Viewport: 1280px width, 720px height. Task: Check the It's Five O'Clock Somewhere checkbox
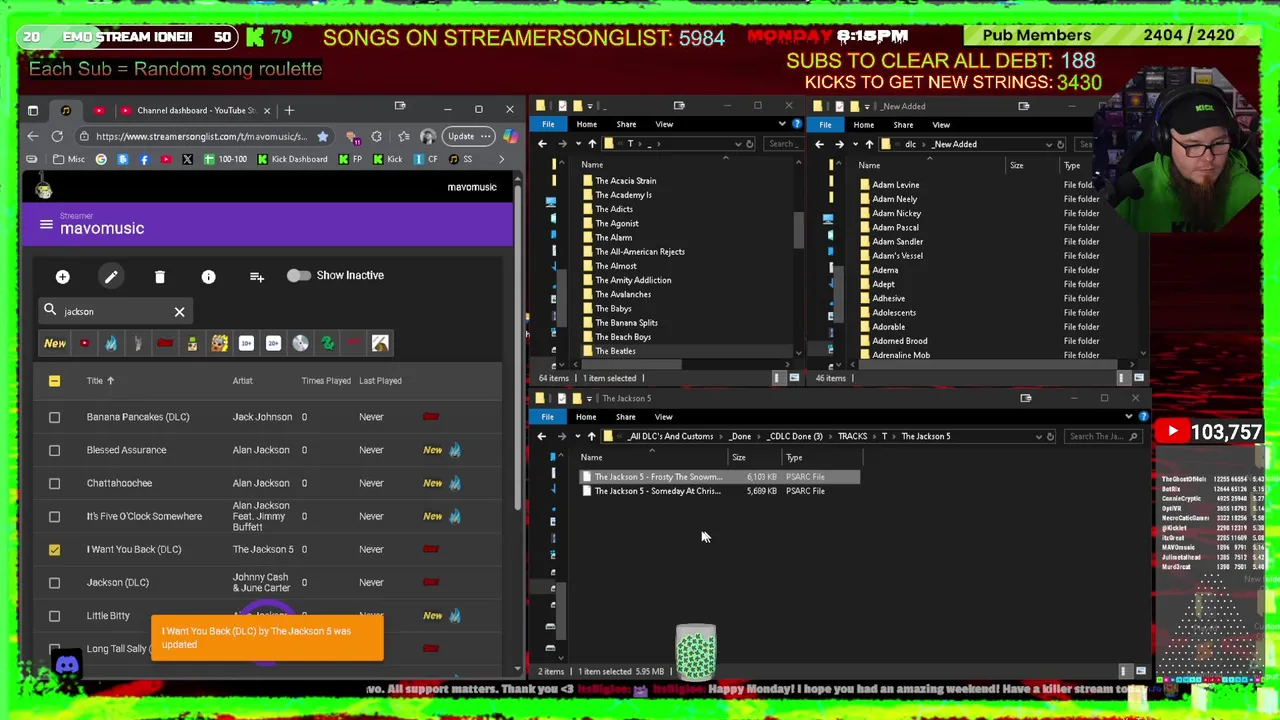pos(54,516)
